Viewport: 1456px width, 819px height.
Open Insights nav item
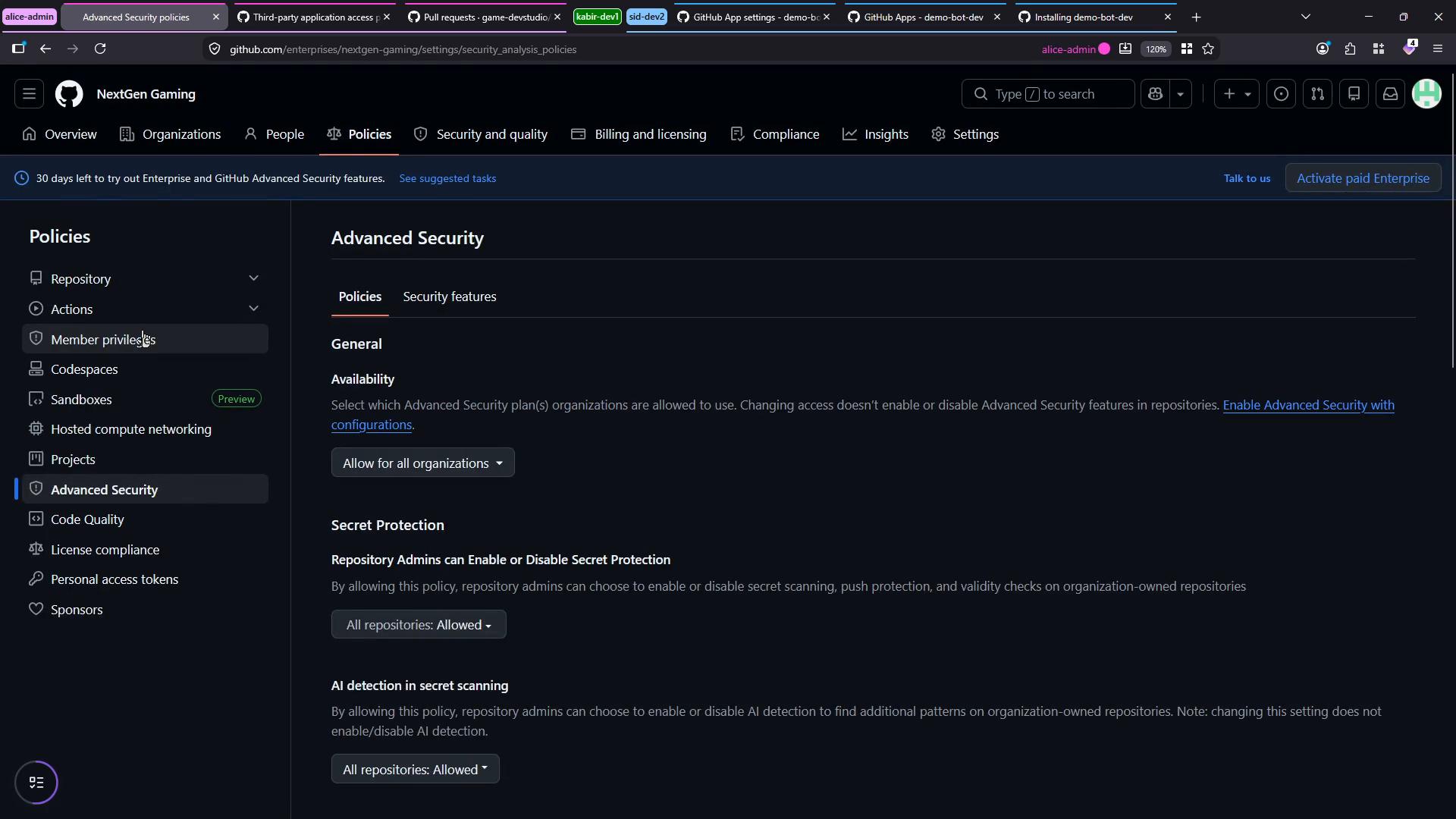875,134
